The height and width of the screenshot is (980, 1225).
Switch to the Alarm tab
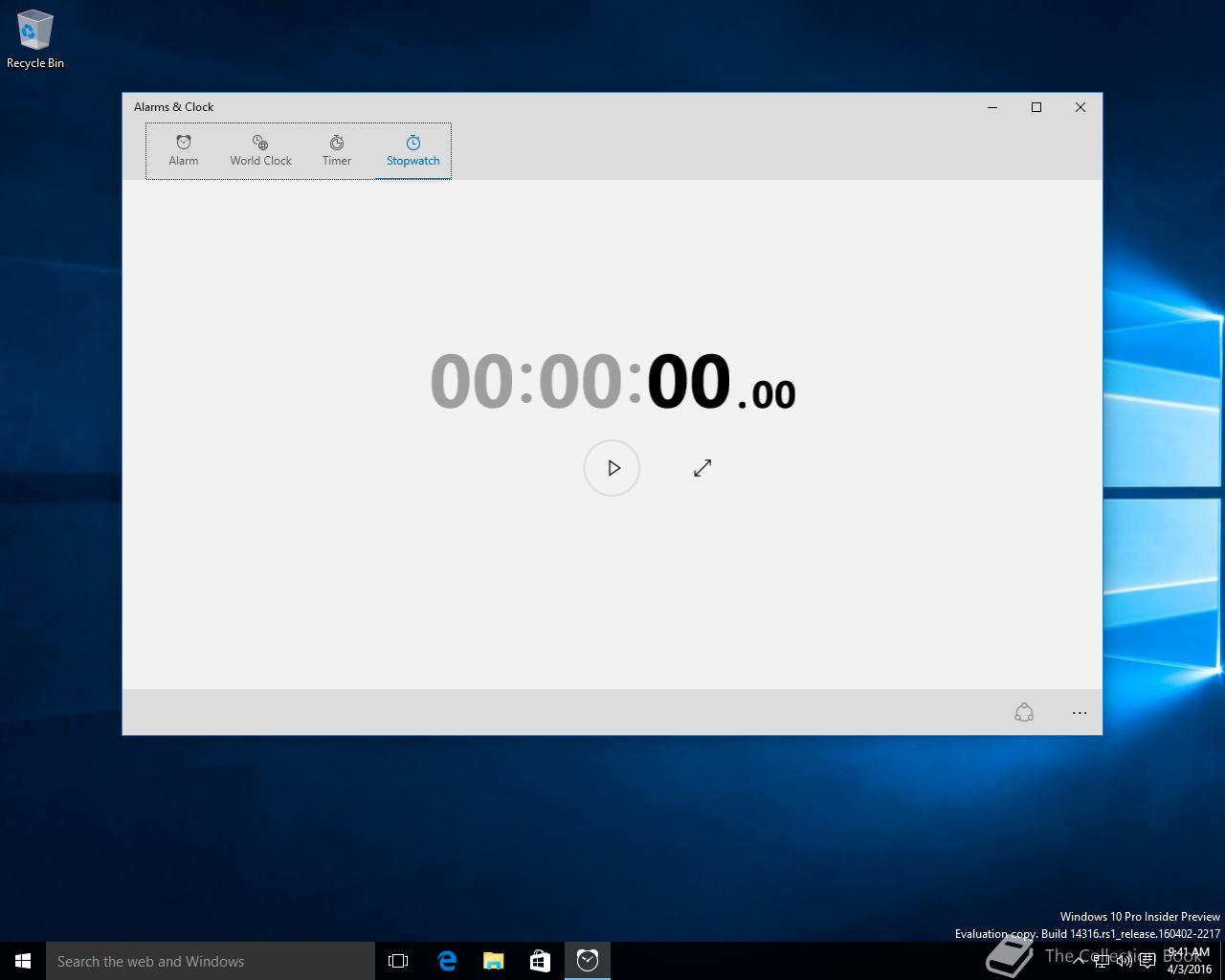184,151
